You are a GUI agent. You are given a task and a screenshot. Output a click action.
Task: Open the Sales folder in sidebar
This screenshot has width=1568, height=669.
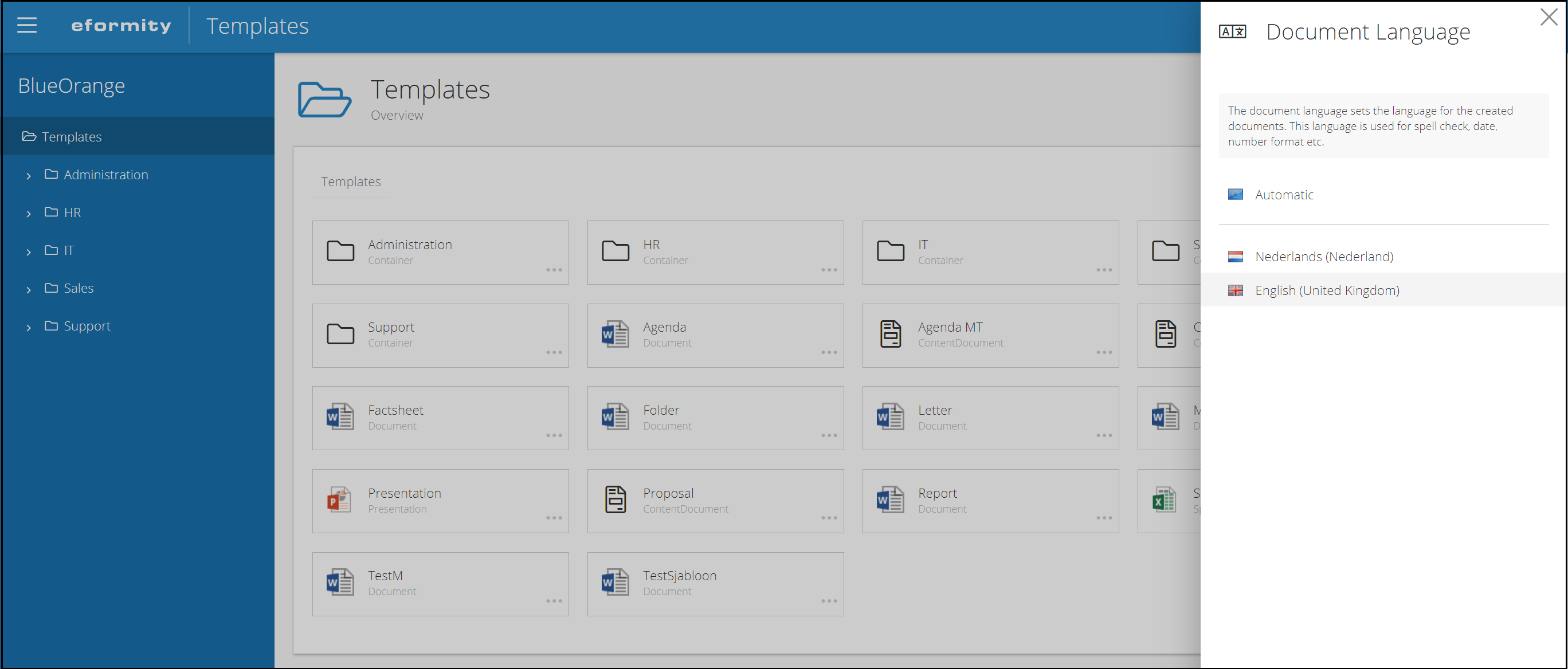point(79,288)
